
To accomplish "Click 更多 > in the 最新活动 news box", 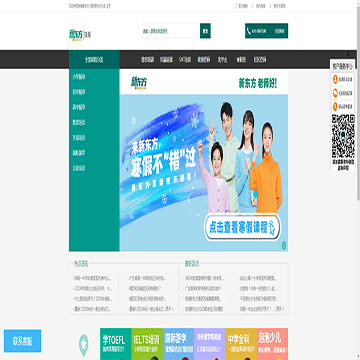I will pos(279,309).
